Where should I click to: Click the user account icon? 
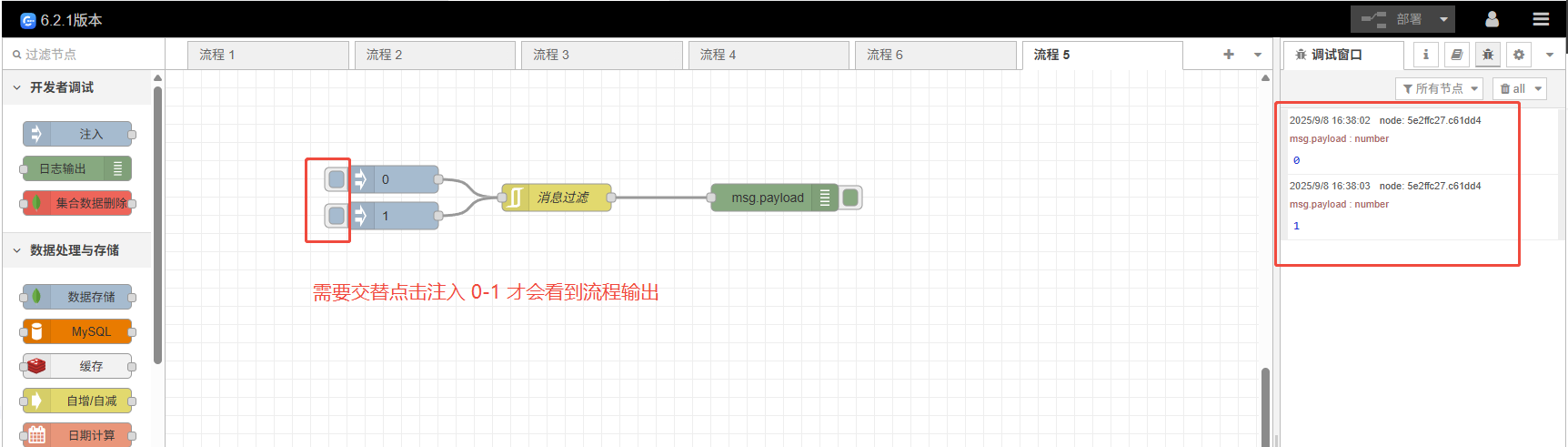pyautogui.click(x=1492, y=19)
